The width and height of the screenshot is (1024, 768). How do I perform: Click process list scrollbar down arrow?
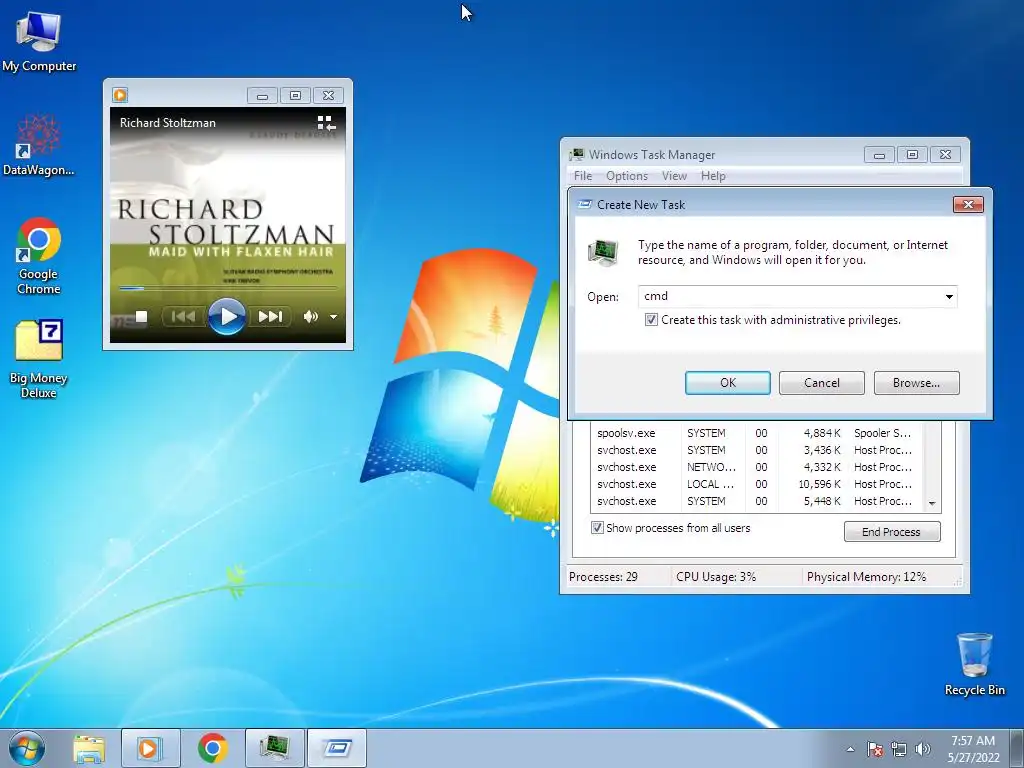click(x=933, y=504)
